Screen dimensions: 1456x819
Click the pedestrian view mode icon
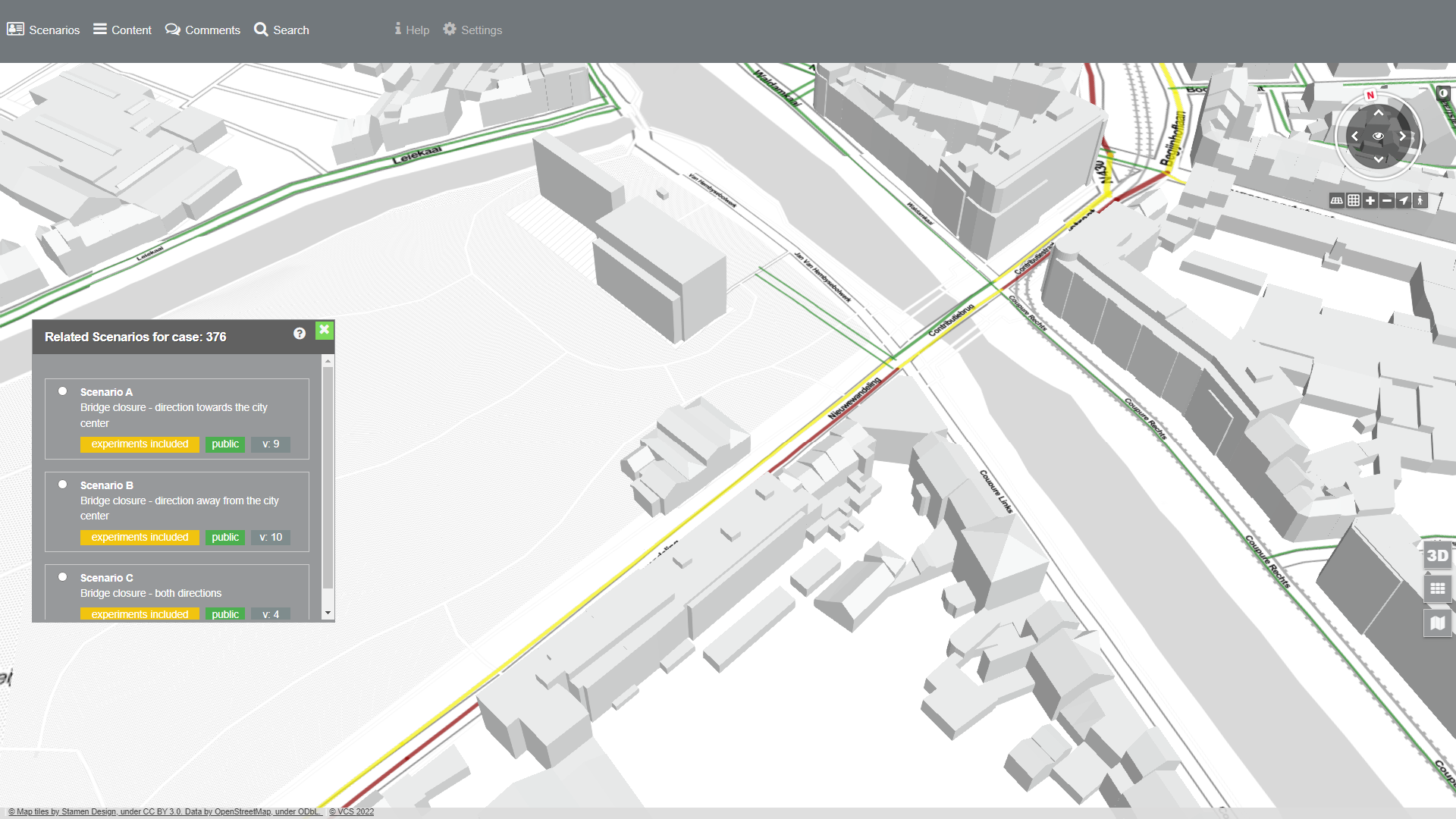[x=1420, y=201]
